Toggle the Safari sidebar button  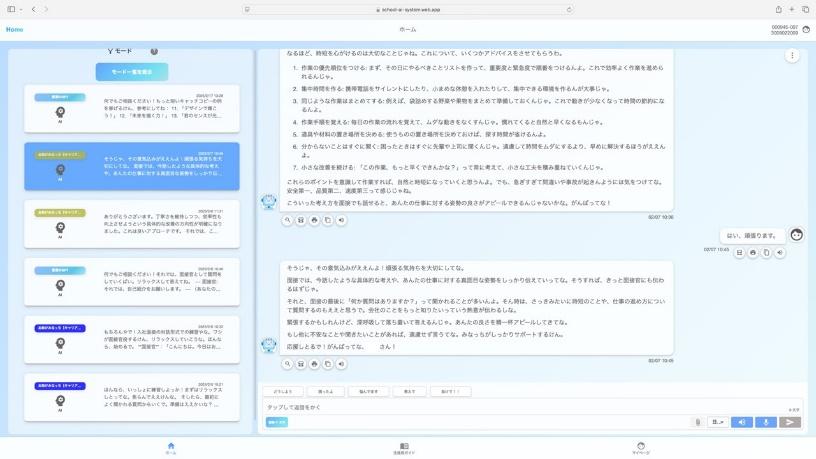12,9
